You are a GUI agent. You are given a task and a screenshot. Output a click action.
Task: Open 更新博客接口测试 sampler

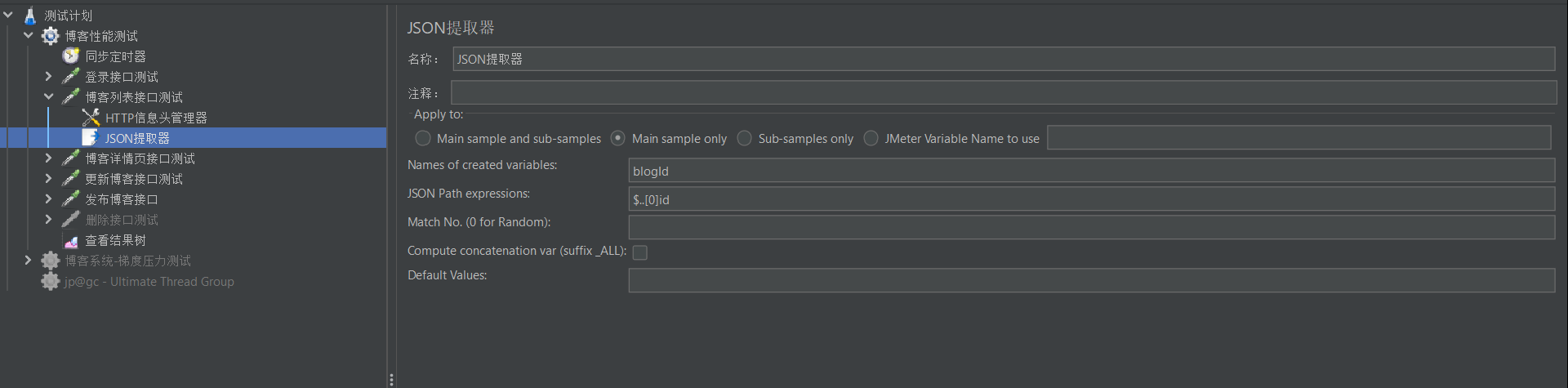click(134, 179)
